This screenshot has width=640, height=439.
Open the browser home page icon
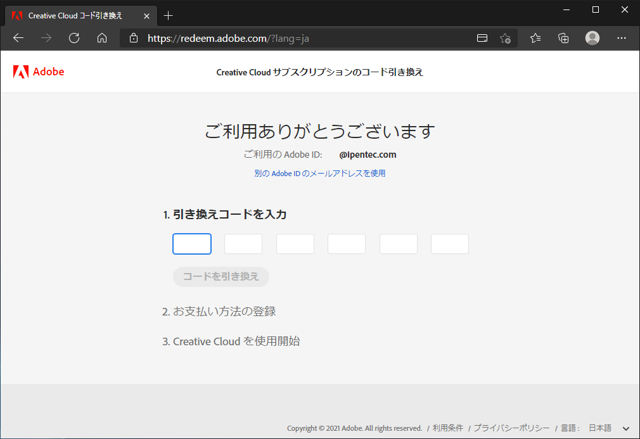102,38
